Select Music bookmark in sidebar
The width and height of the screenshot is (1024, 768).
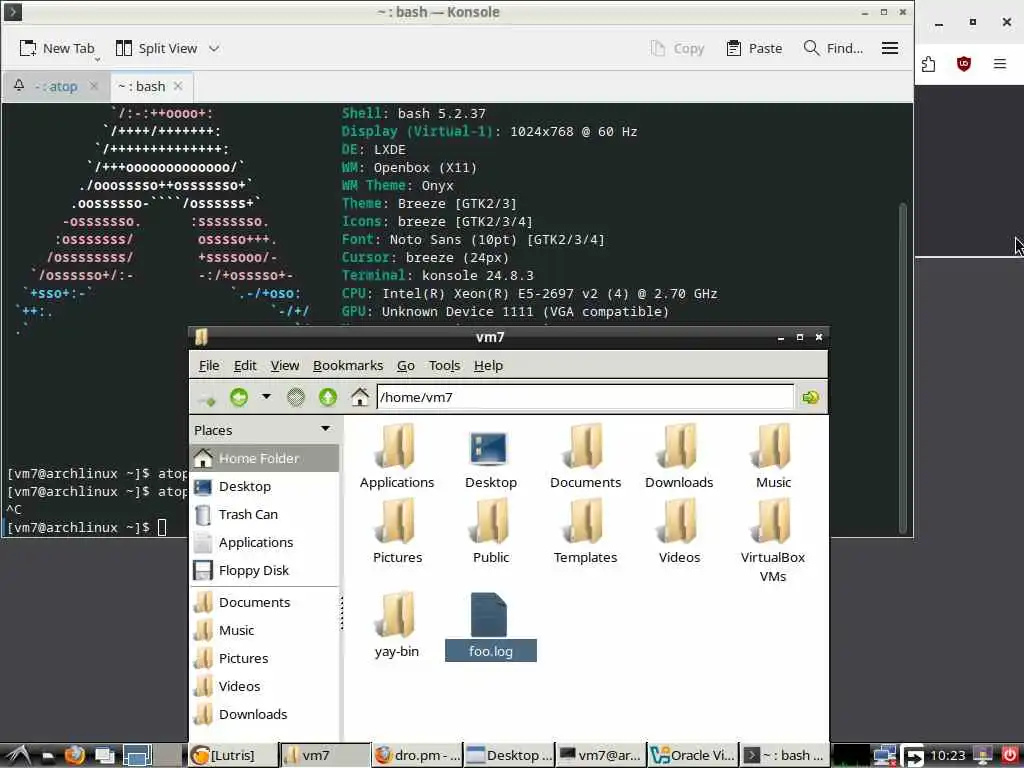pyautogui.click(x=264, y=631)
